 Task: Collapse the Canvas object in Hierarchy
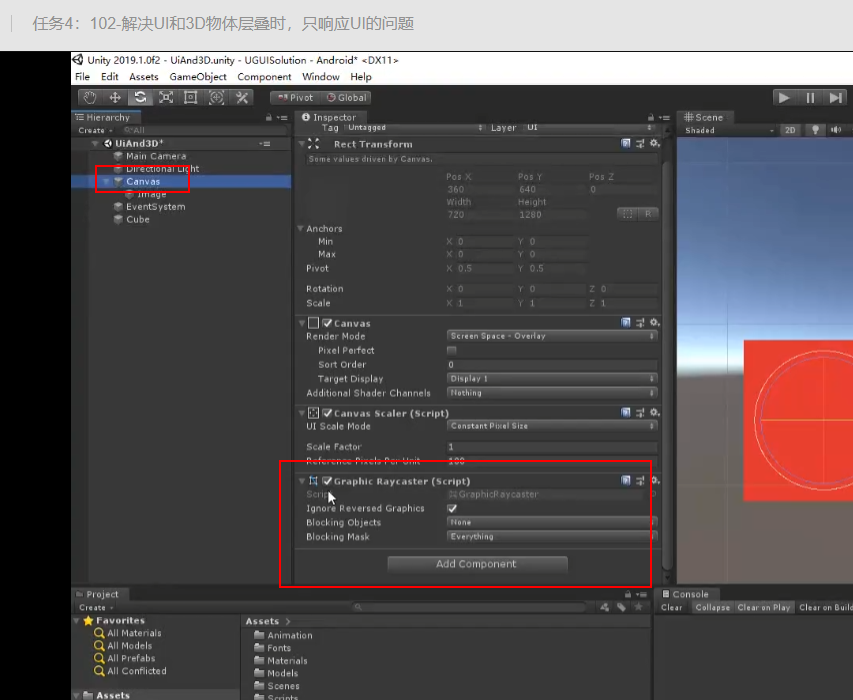tap(106, 182)
